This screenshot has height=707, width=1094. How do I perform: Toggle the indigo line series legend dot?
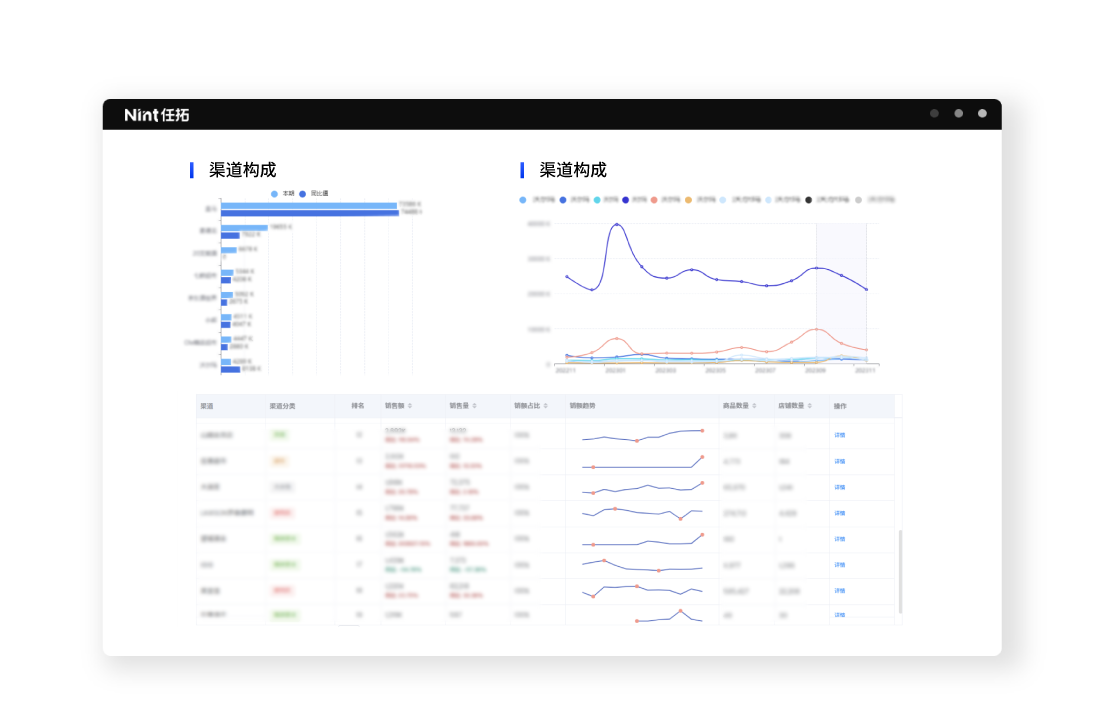pyautogui.click(x=625, y=200)
